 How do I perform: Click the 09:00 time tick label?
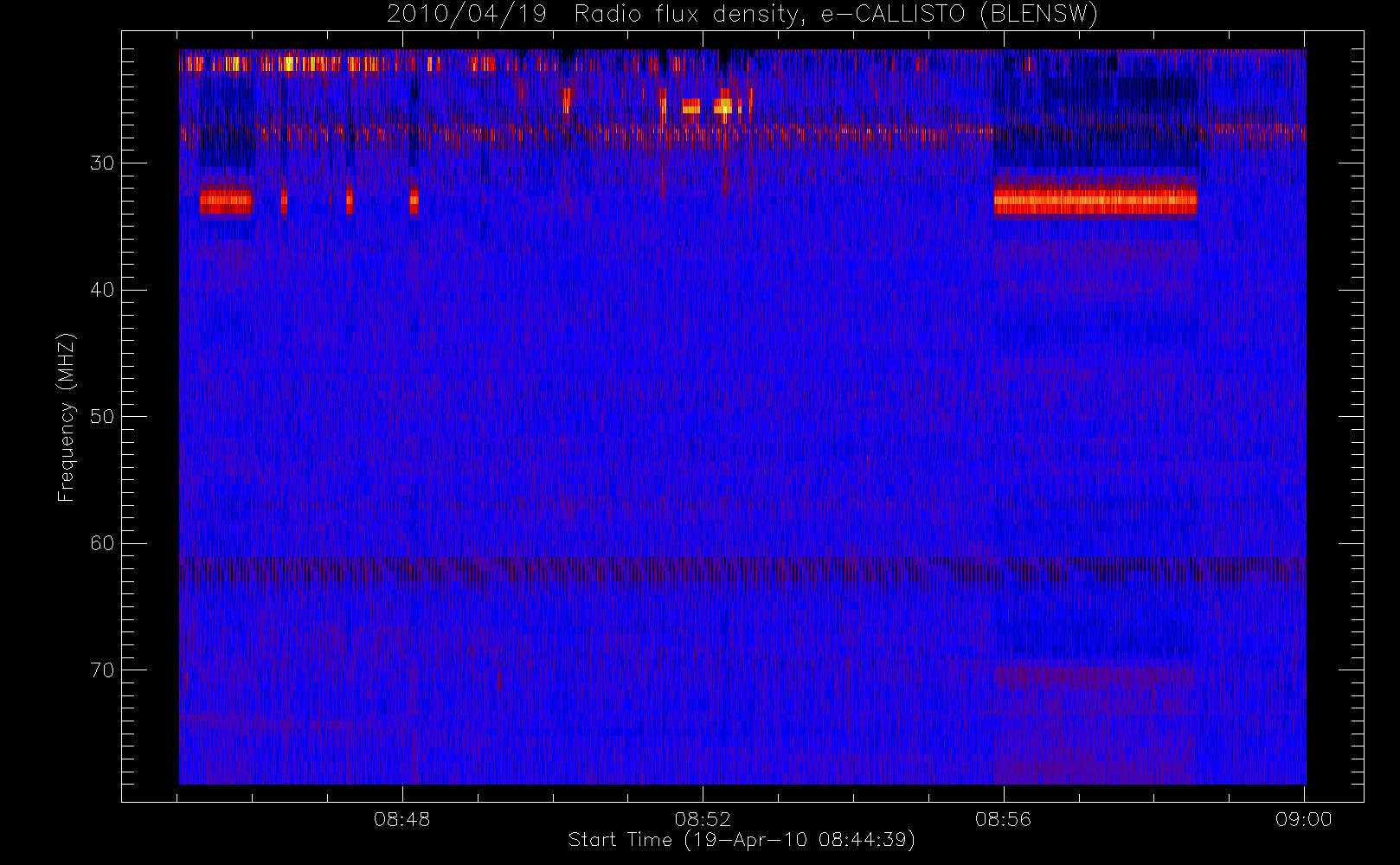[x=1303, y=819]
